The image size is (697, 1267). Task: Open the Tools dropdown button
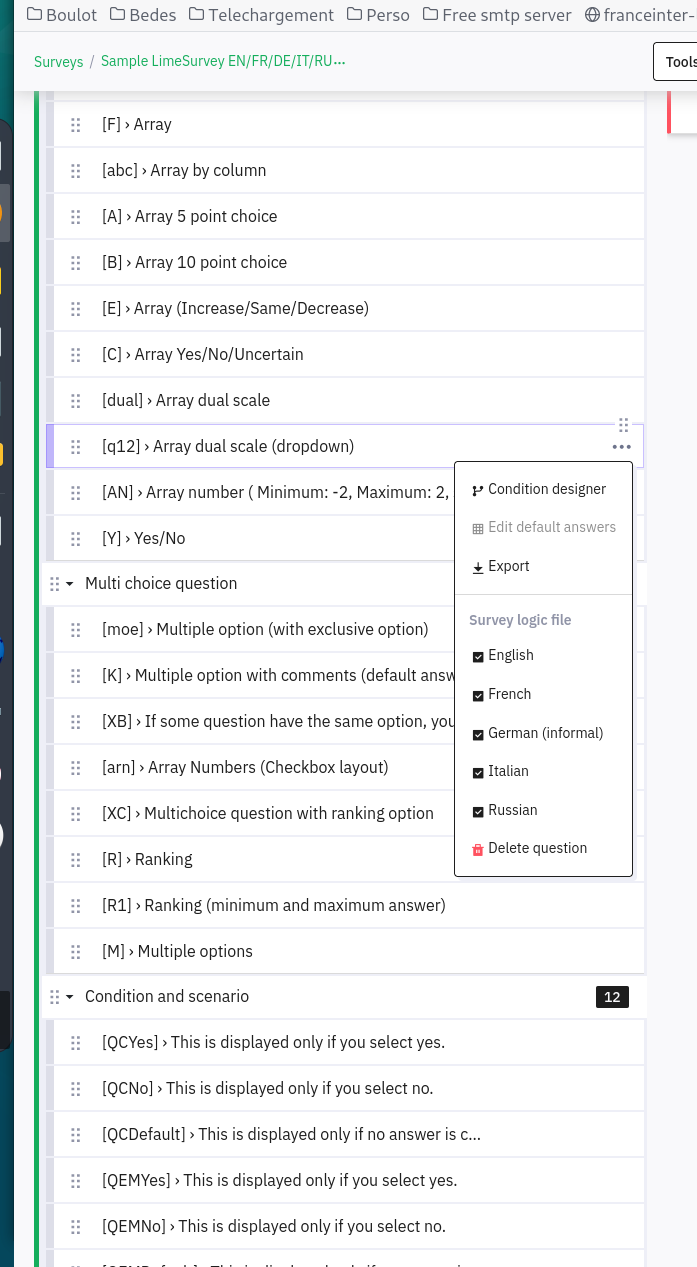point(678,62)
